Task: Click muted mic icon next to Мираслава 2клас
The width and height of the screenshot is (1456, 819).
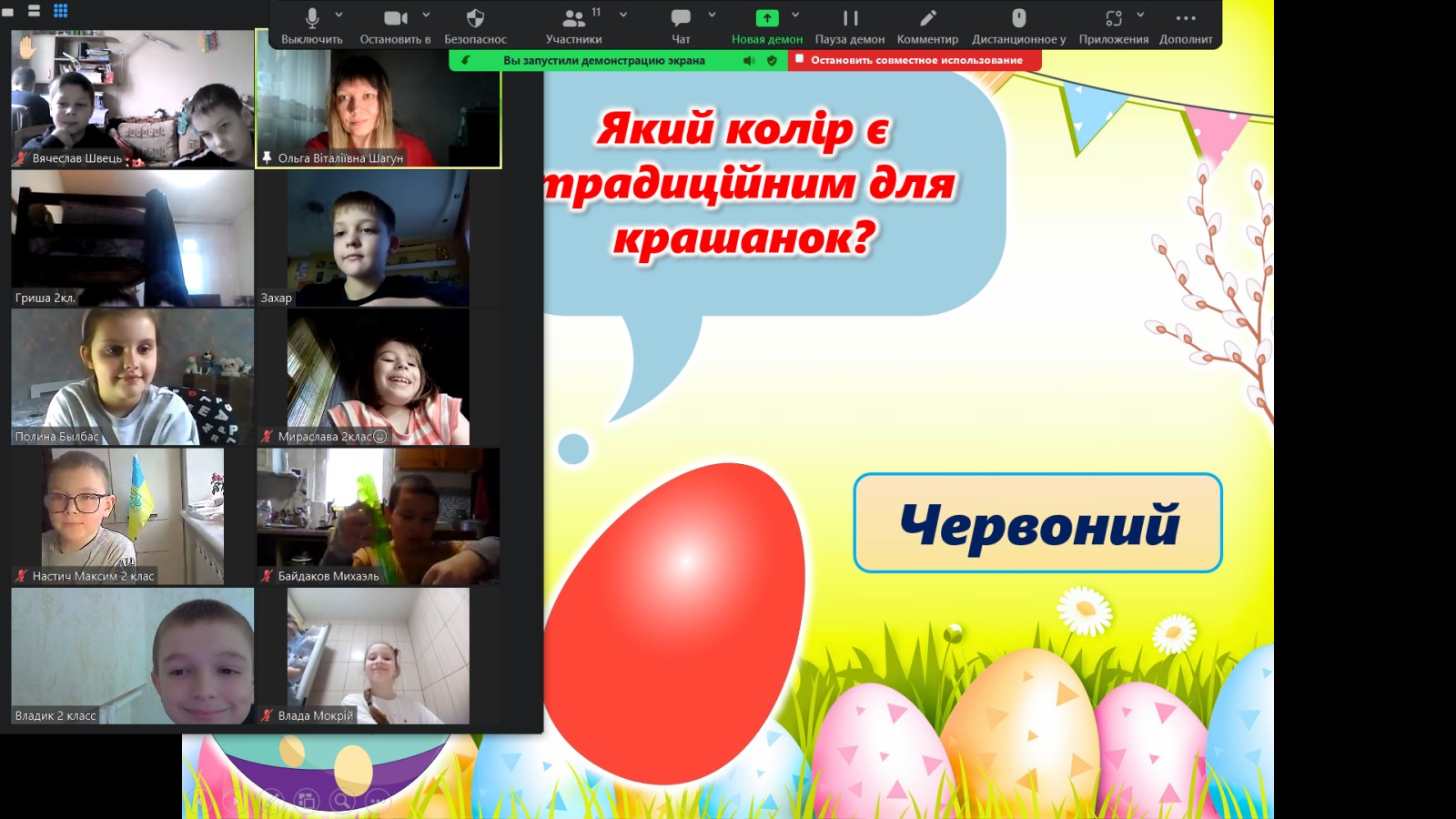Action: pyautogui.click(x=267, y=437)
